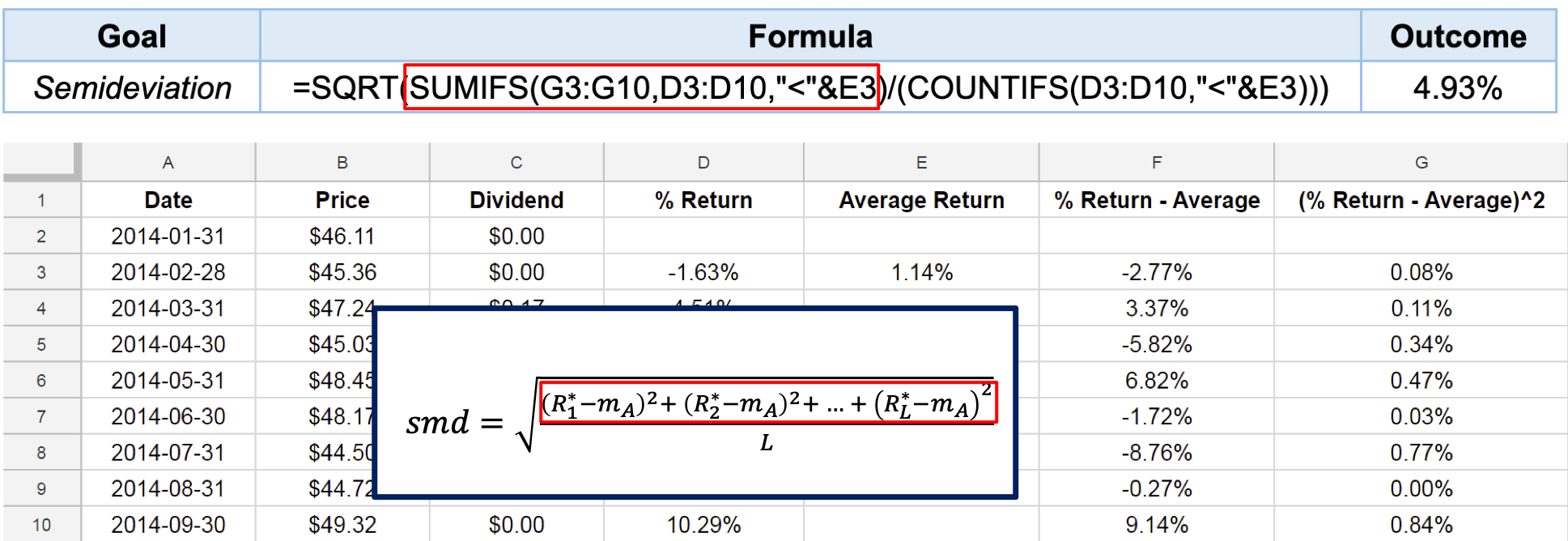Select column A header
This screenshot has height=541, width=1568.
point(168,163)
